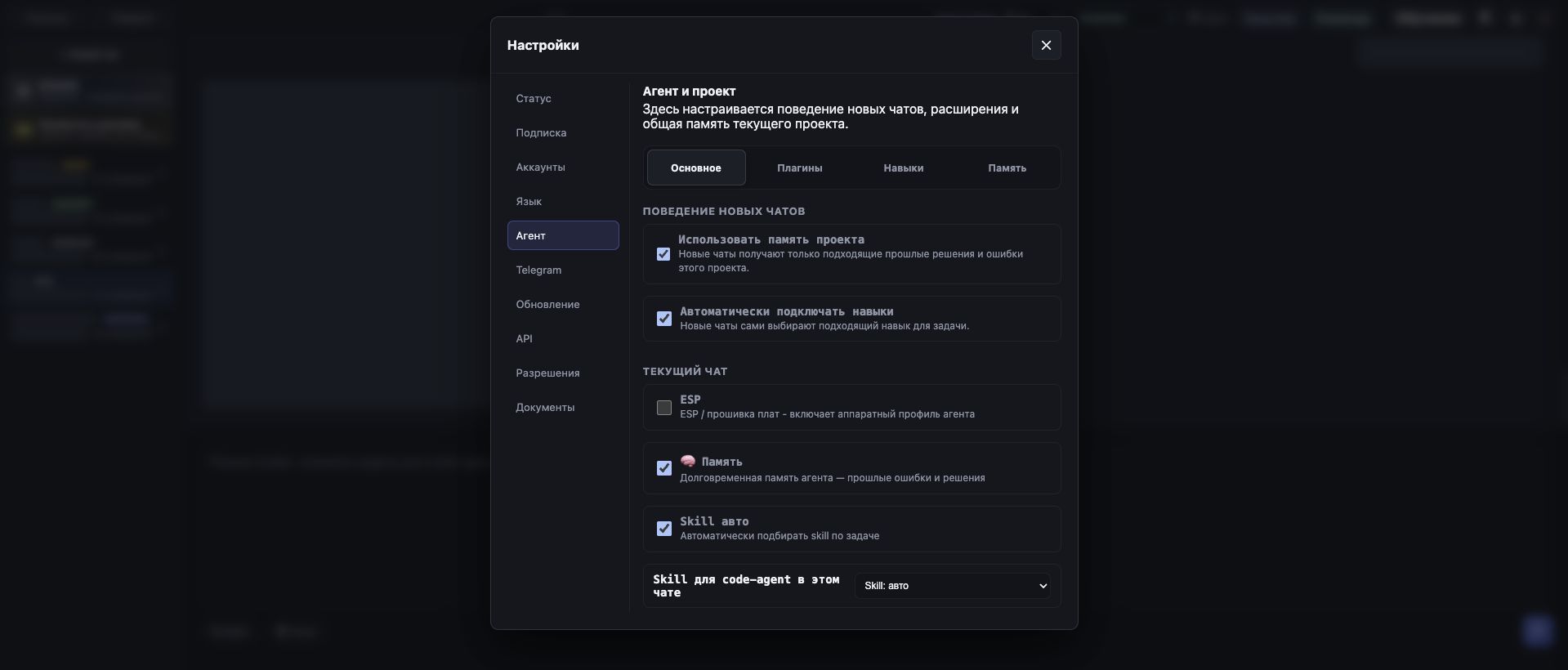Click the brain icon beside Память

(688, 461)
